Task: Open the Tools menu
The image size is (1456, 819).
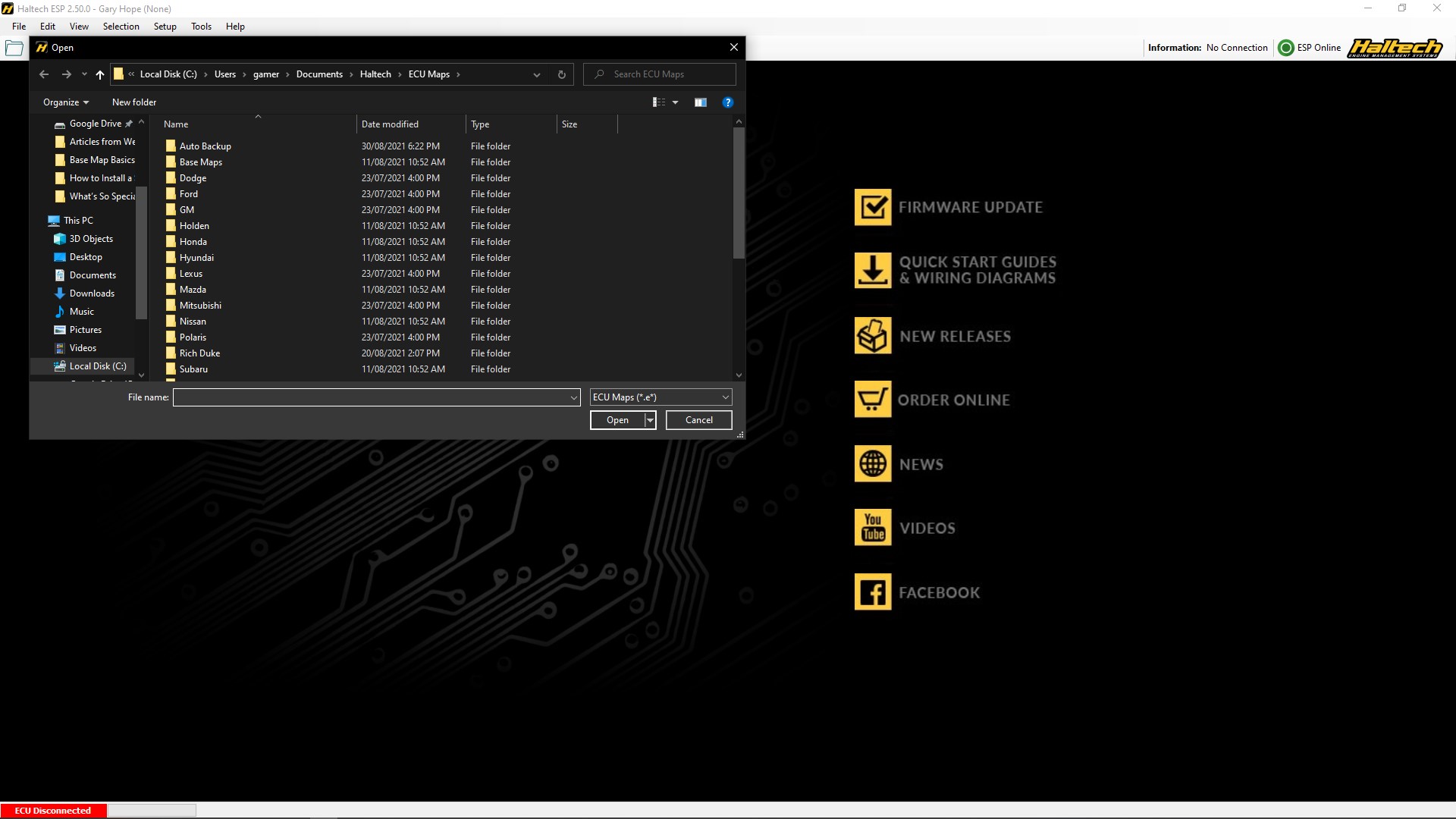Action: click(x=201, y=27)
